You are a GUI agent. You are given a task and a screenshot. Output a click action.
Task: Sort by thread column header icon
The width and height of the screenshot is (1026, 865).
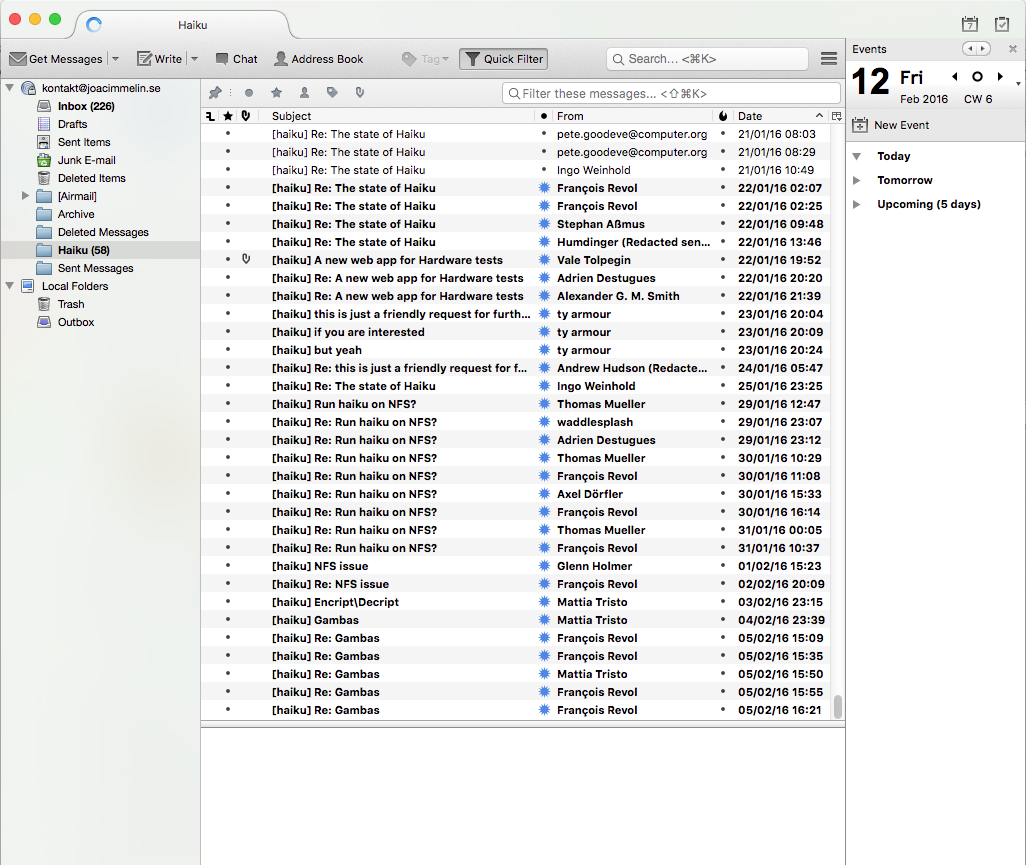point(210,116)
